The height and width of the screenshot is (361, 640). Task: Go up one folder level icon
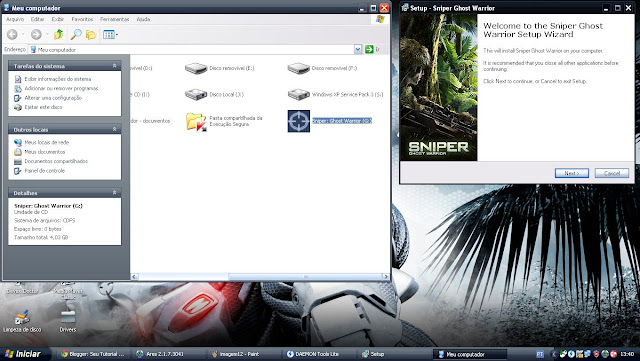point(58,35)
